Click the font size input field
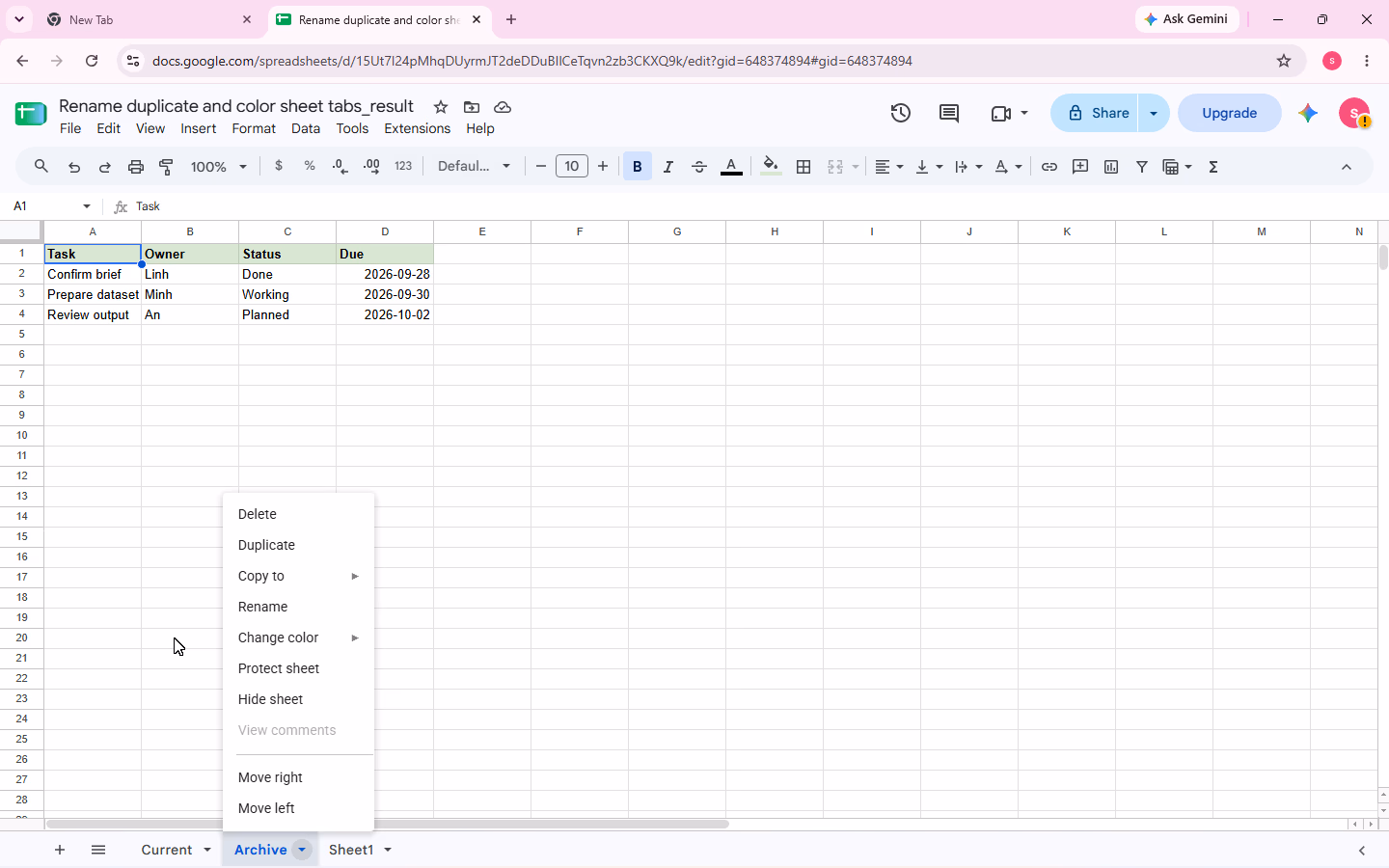Image resolution: width=1389 pixels, height=868 pixels. coord(572,167)
